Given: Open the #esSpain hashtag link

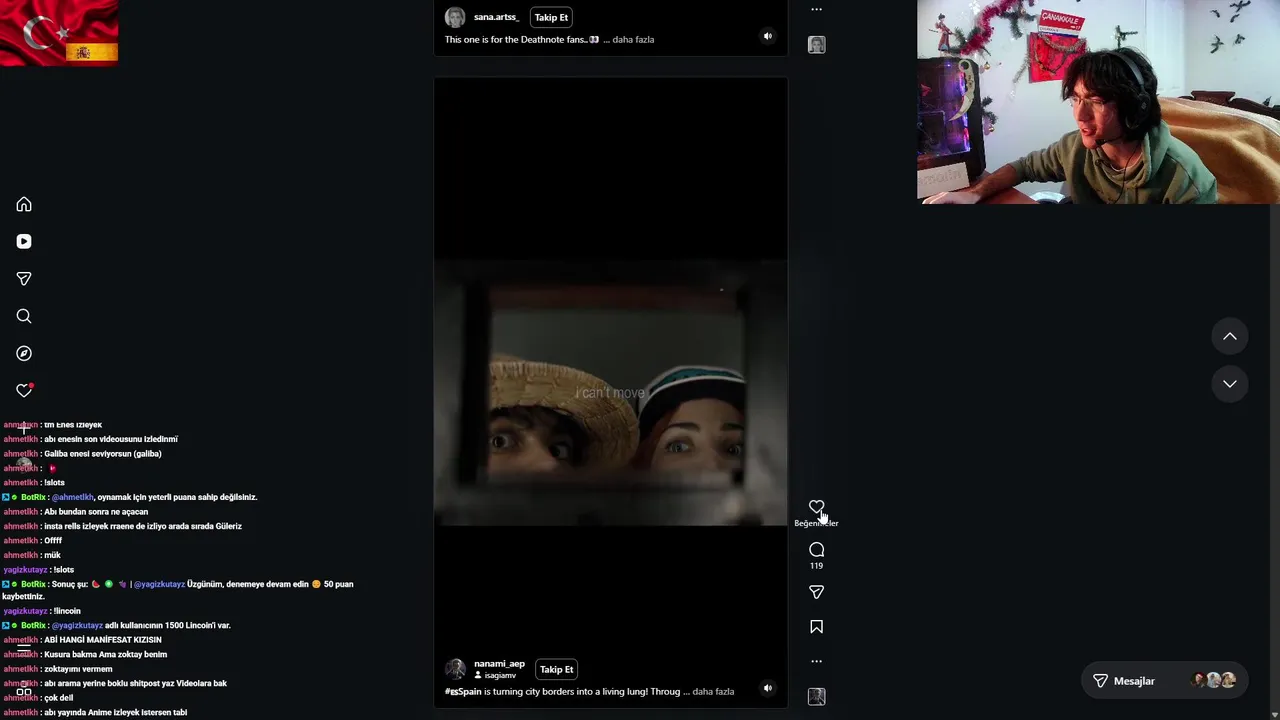Looking at the screenshot, I should (x=463, y=692).
